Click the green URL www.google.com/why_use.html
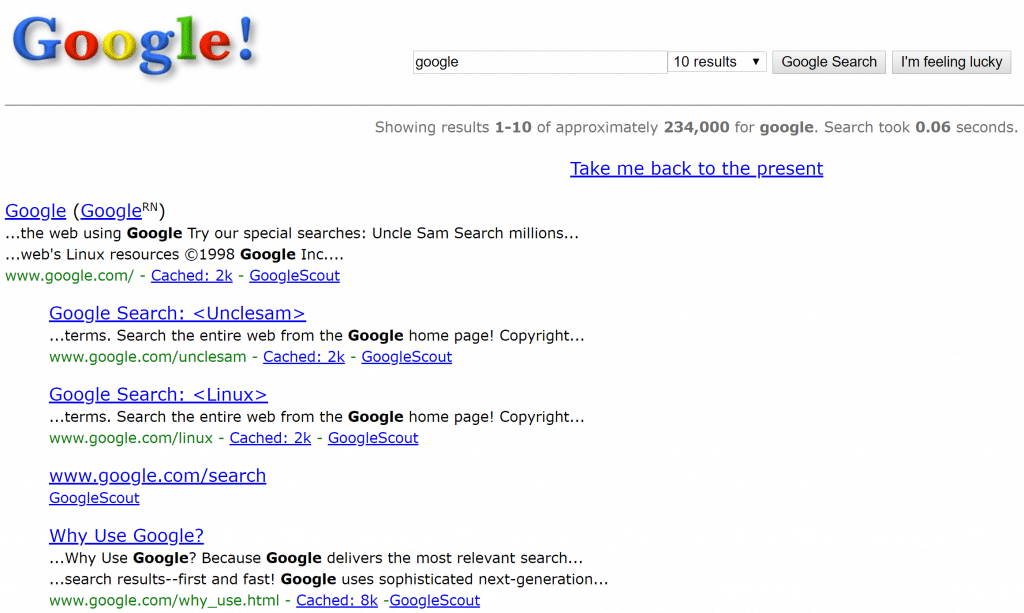Image resolution: width=1024 pixels, height=613 pixels. point(164,601)
